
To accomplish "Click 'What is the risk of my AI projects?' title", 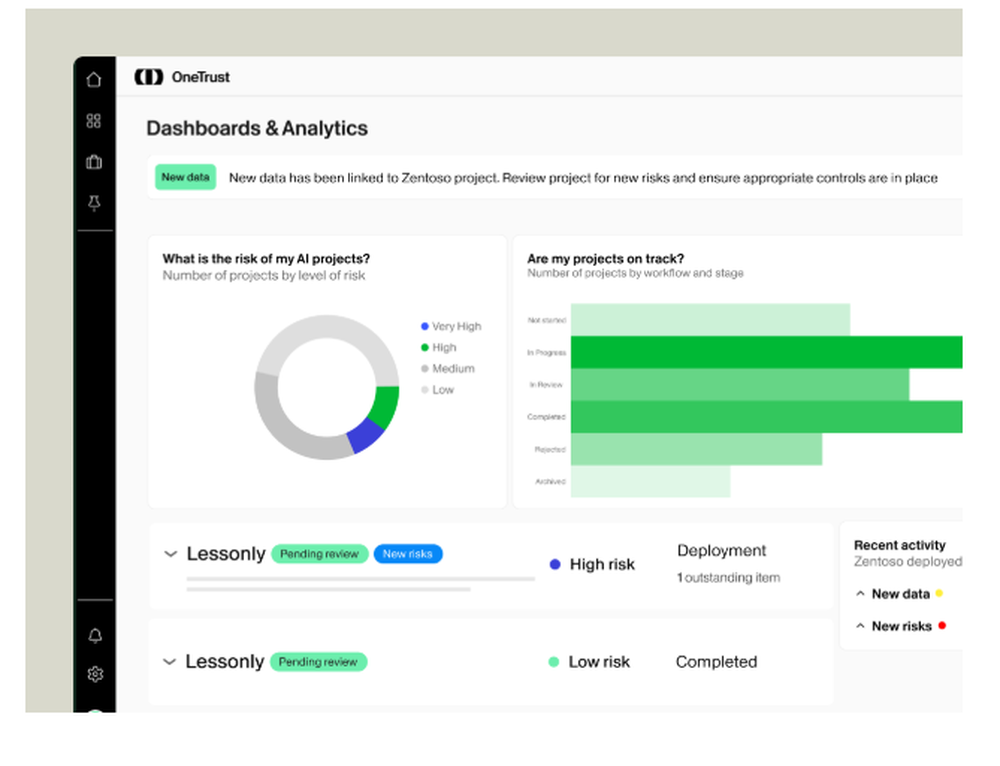I will (x=266, y=258).
